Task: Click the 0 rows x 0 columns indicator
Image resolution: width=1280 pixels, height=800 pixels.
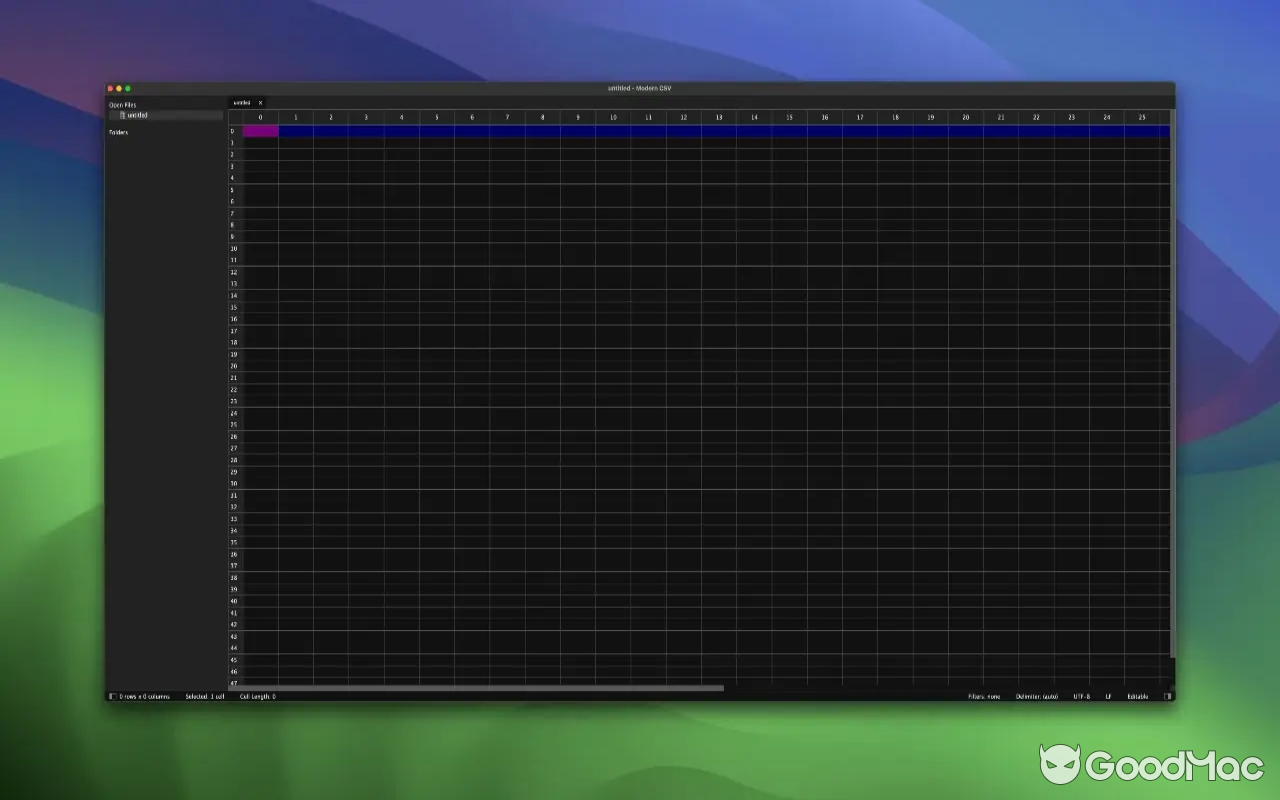Action: [x=143, y=696]
